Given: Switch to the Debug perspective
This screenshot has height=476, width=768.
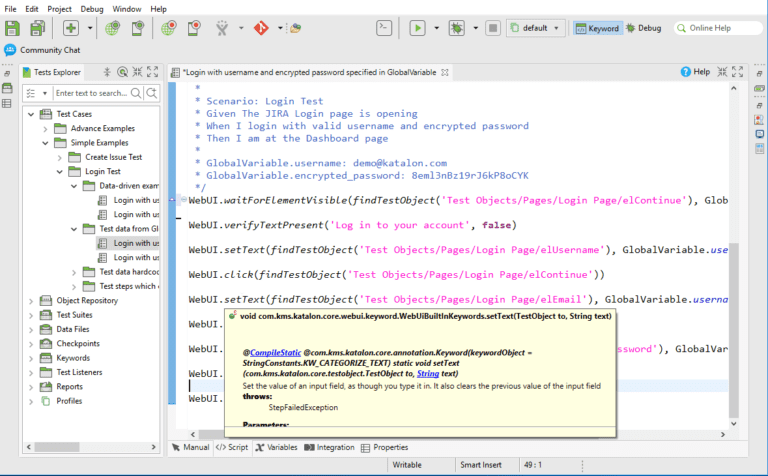Looking at the screenshot, I should coord(645,28).
